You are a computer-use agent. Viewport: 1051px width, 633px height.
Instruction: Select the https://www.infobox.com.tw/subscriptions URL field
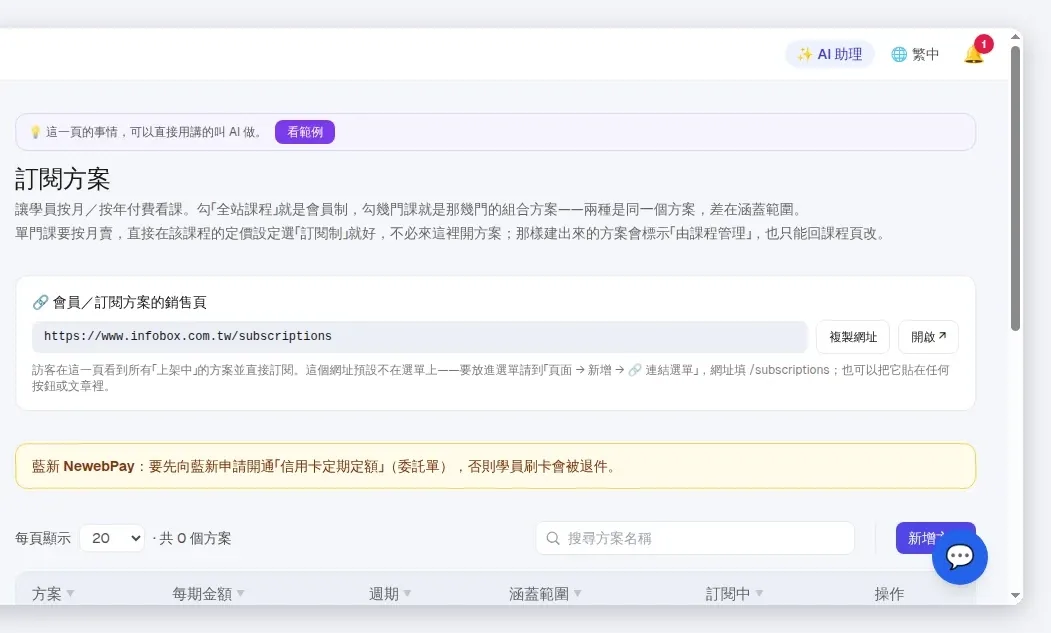coord(420,337)
